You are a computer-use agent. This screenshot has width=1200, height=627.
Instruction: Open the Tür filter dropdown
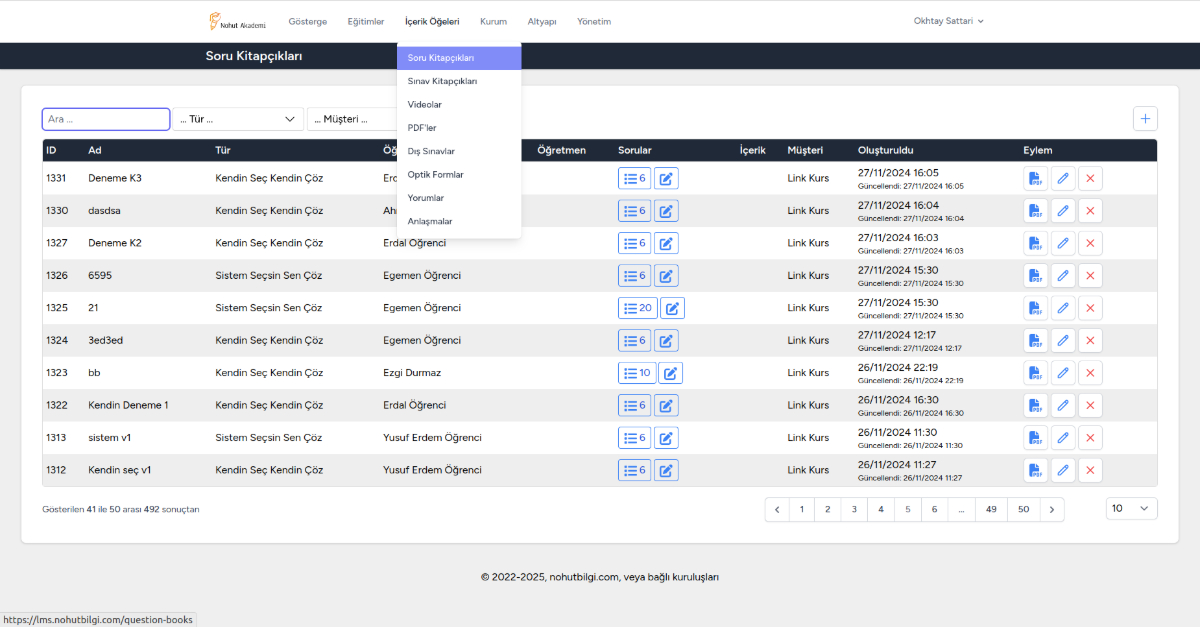coord(238,119)
